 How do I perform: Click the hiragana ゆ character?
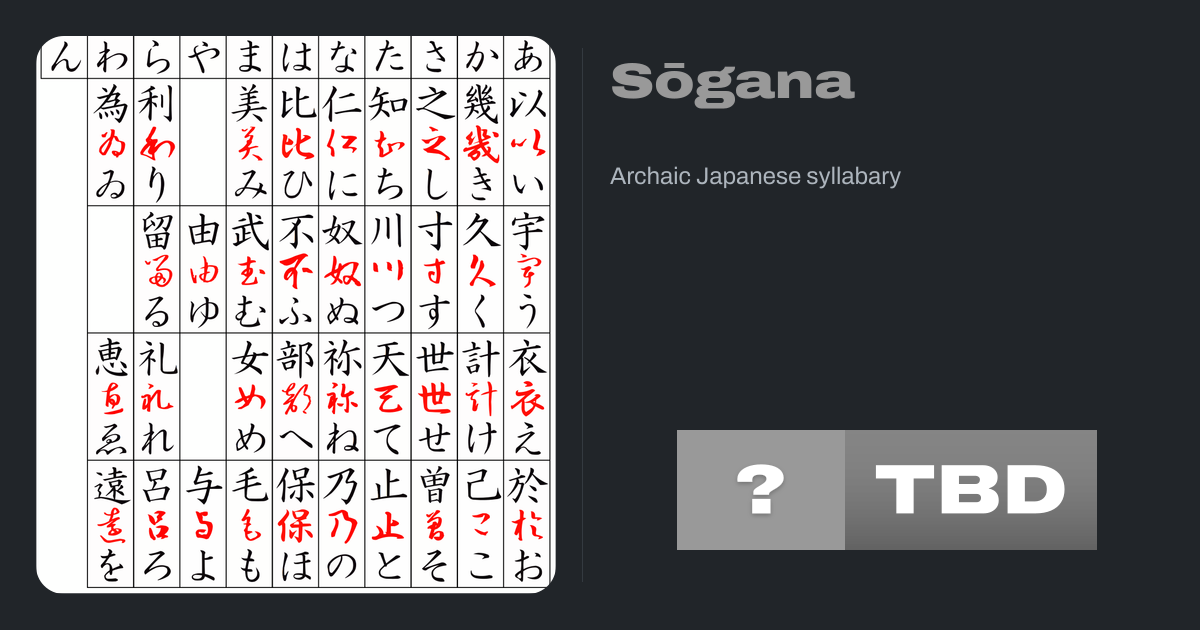pyautogui.click(x=204, y=312)
